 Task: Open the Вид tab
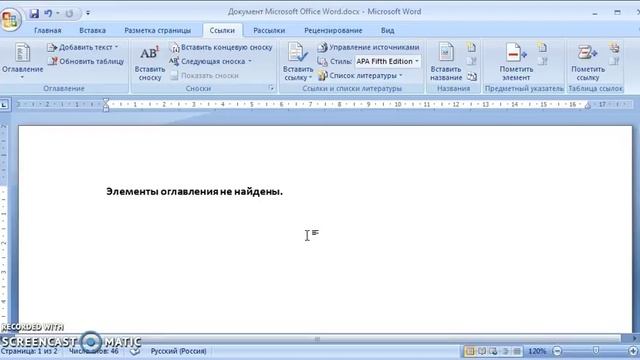point(387,31)
